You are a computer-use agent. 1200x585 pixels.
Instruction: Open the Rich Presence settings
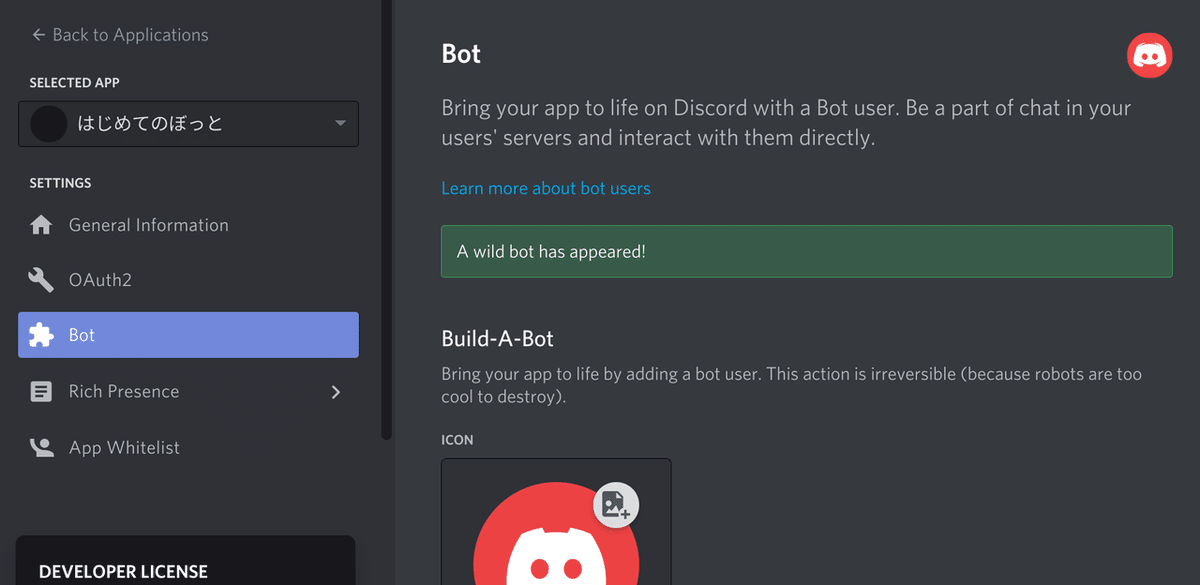pyautogui.click(x=188, y=391)
